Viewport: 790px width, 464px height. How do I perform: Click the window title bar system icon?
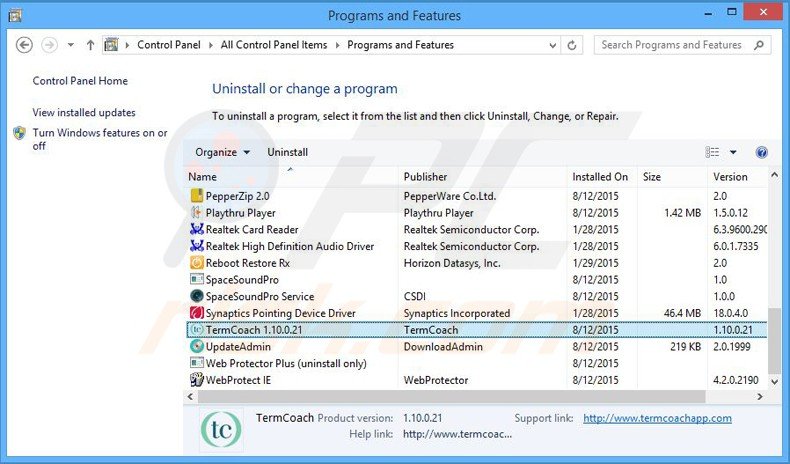pyautogui.click(x=16, y=16)
